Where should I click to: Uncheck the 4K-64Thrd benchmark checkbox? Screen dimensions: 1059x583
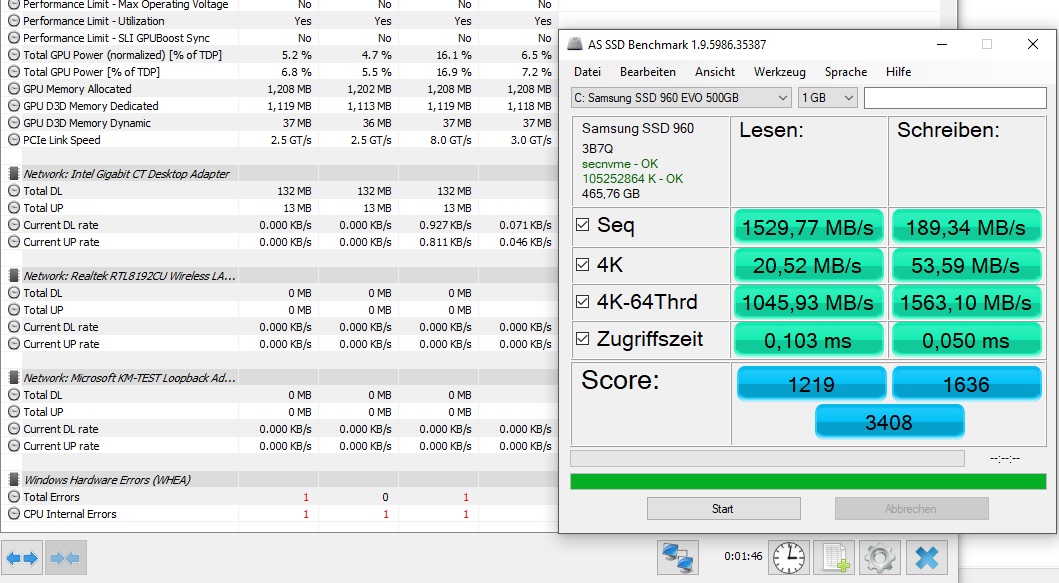click(582, 301)
